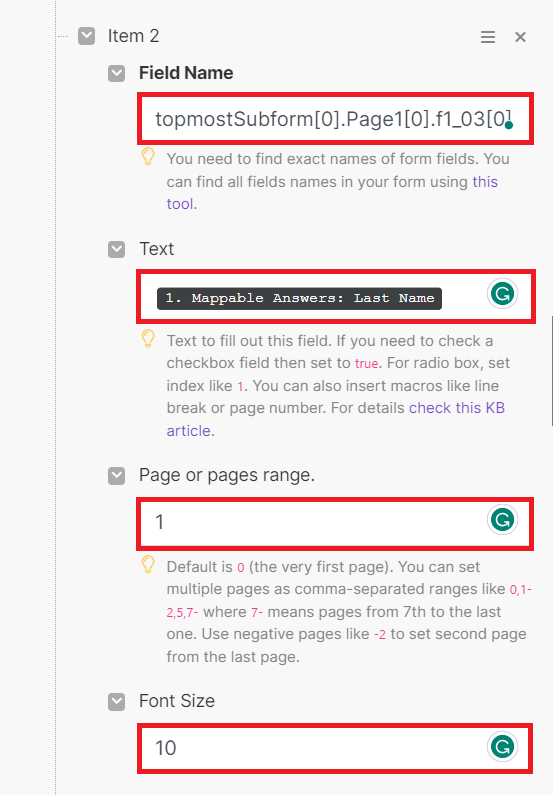553x795 pixels.
Task: Click Grammarly icon in Page range field
Action: (502, 520)
